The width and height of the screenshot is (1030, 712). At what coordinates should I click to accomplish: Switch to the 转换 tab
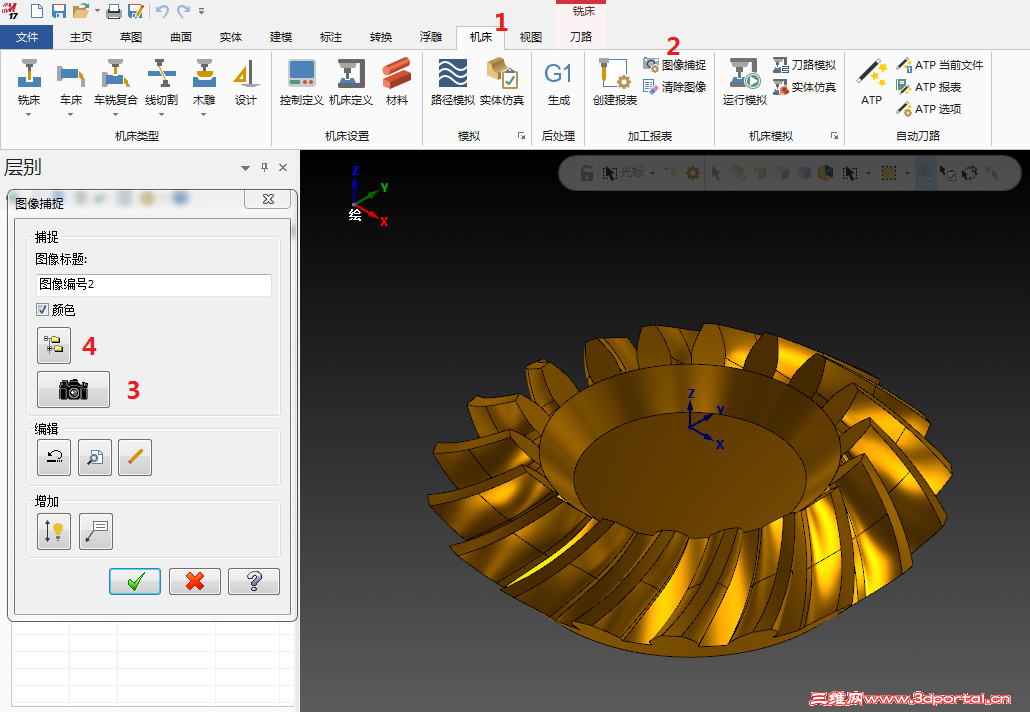pos(381,37)
